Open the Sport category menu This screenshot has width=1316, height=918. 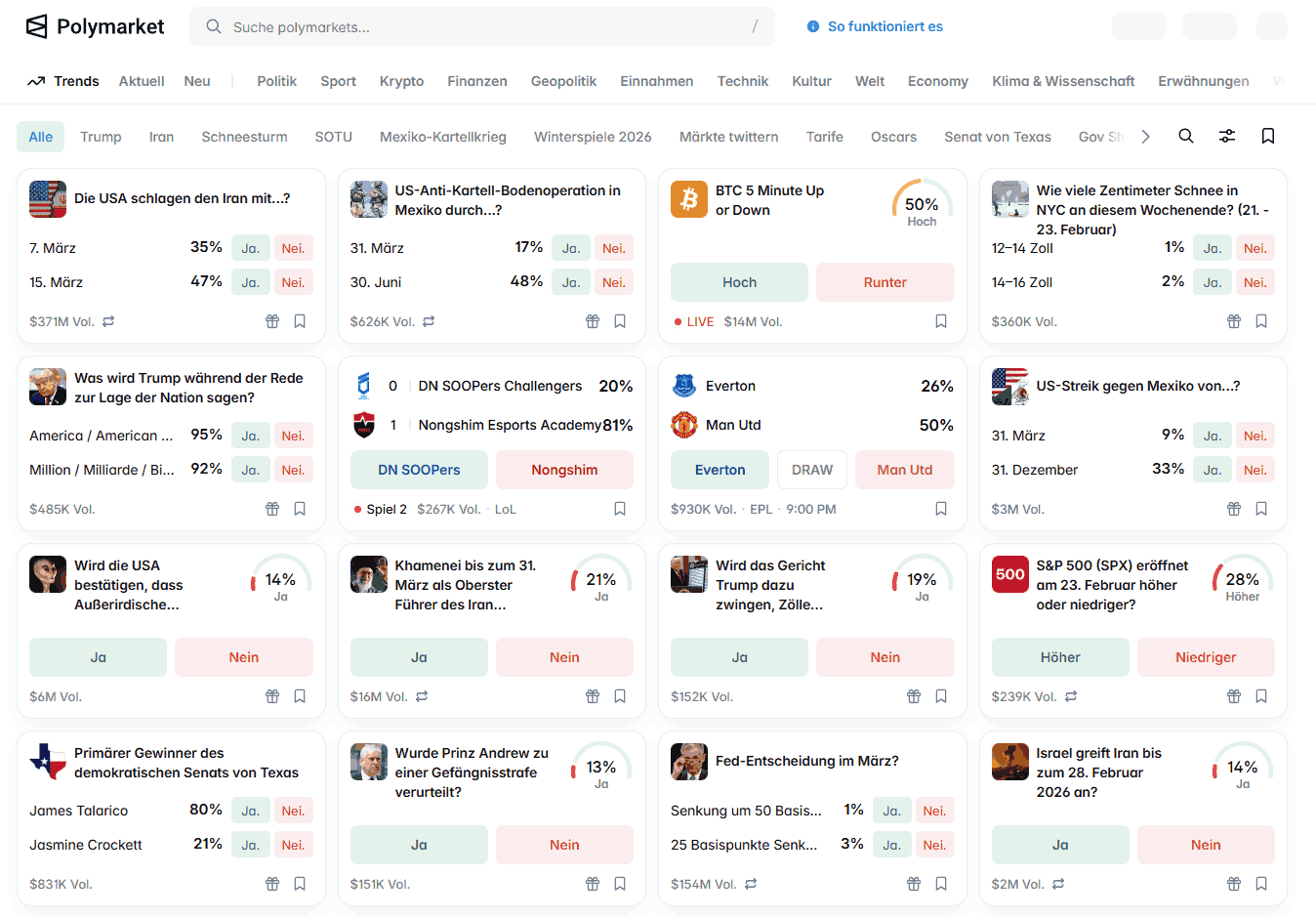pyautogui.click(x=338, y=81)
